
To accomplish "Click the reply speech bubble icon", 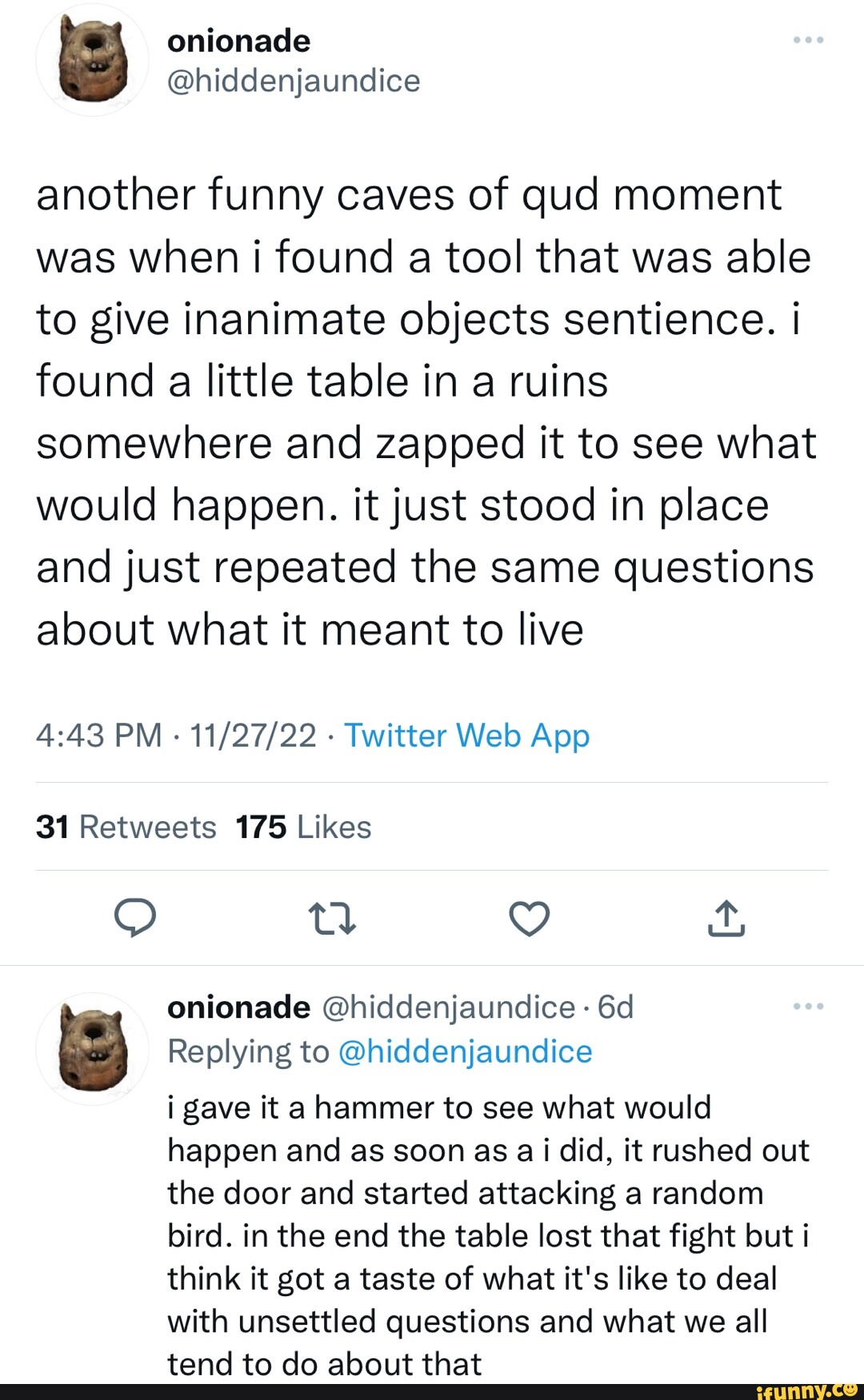I will [x=135, y=918].
